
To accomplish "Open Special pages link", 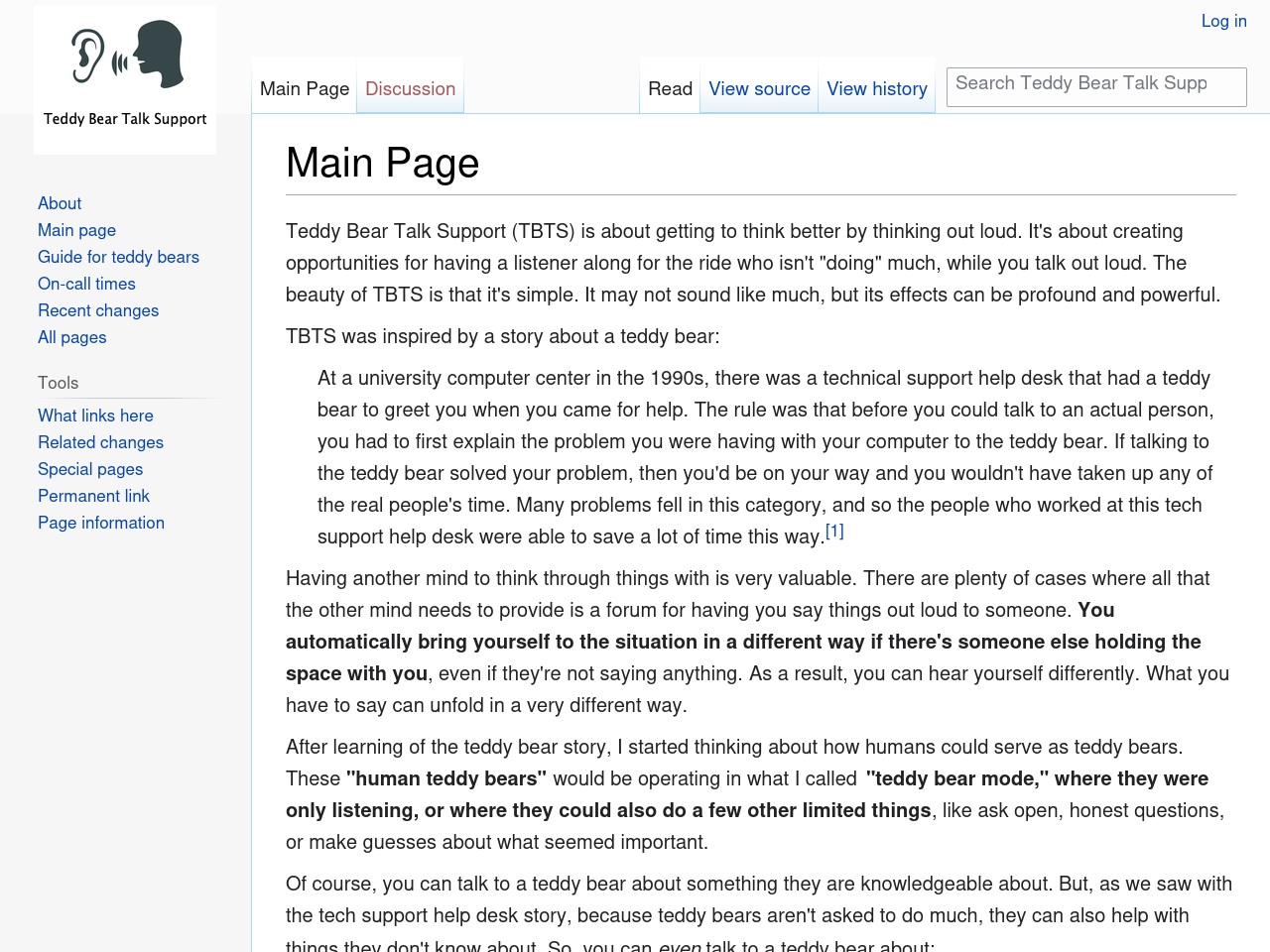I will (90, 469).
